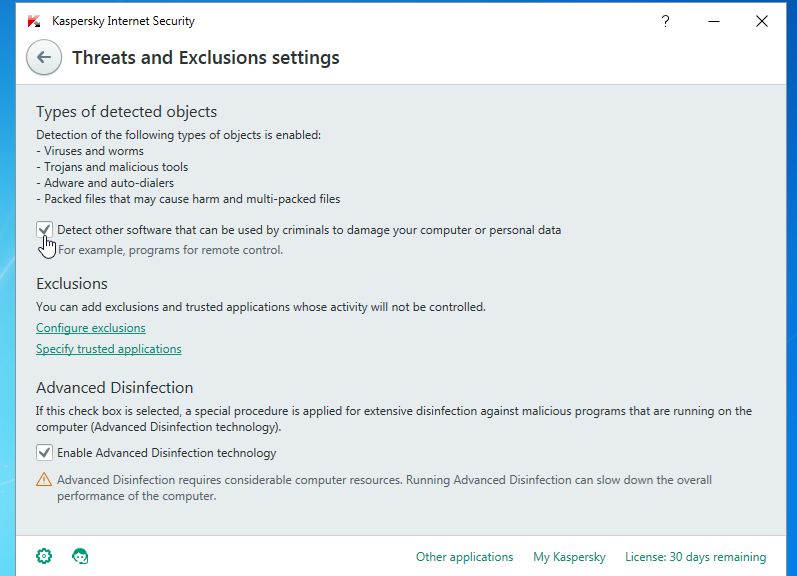Image resolution: width=797 pixels, height=576 pixels.
Task: Click the Kaspersky Internet Security title text
Action: (x=123, y=21)
